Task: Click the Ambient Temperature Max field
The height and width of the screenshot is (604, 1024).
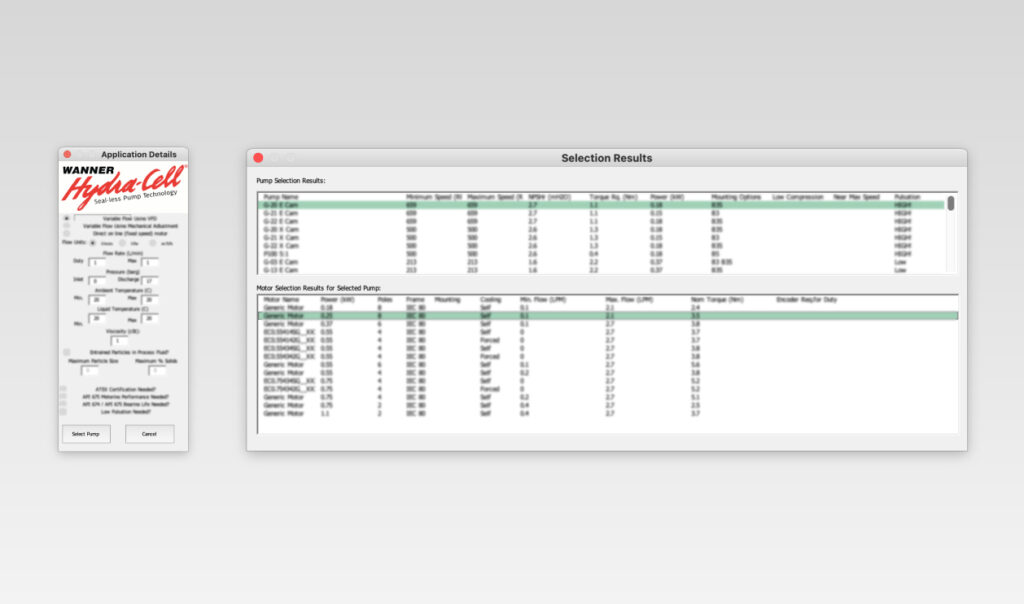Action: tap(150, 300)
